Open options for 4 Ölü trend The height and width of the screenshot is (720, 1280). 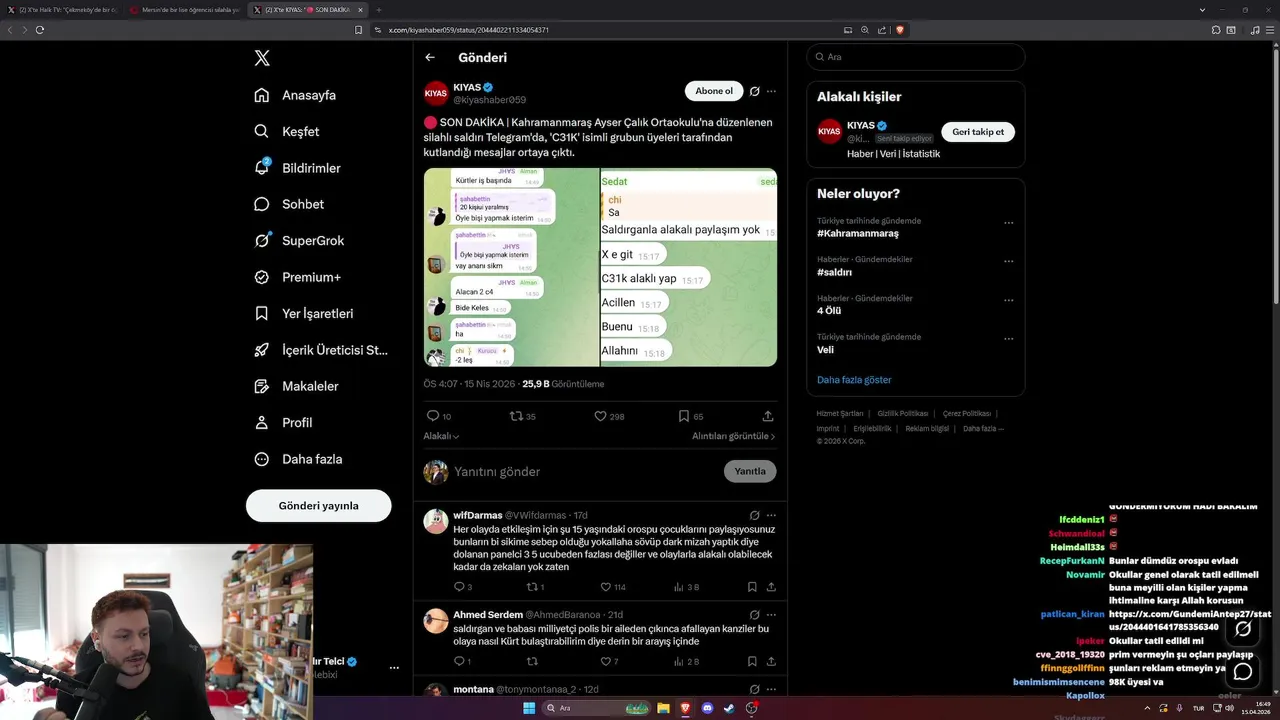coord(1008,301)
